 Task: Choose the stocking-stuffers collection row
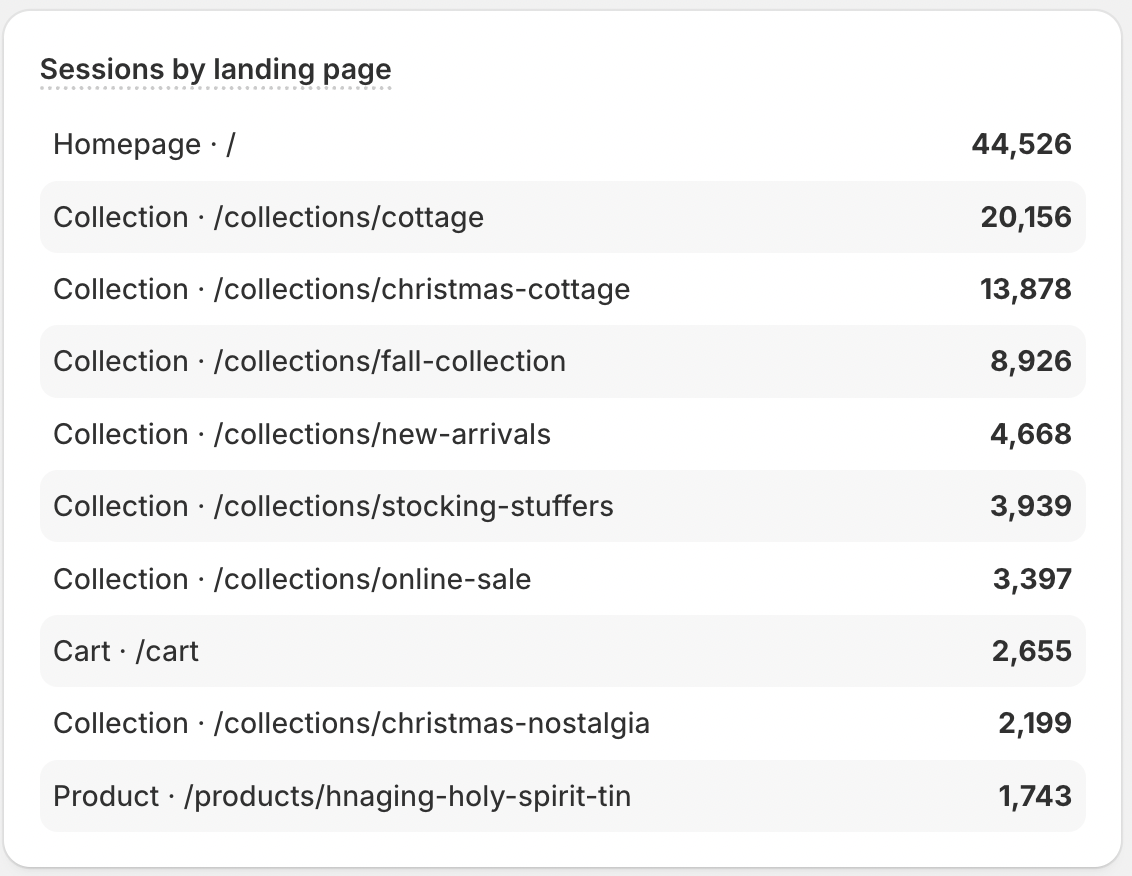(333, 506)
